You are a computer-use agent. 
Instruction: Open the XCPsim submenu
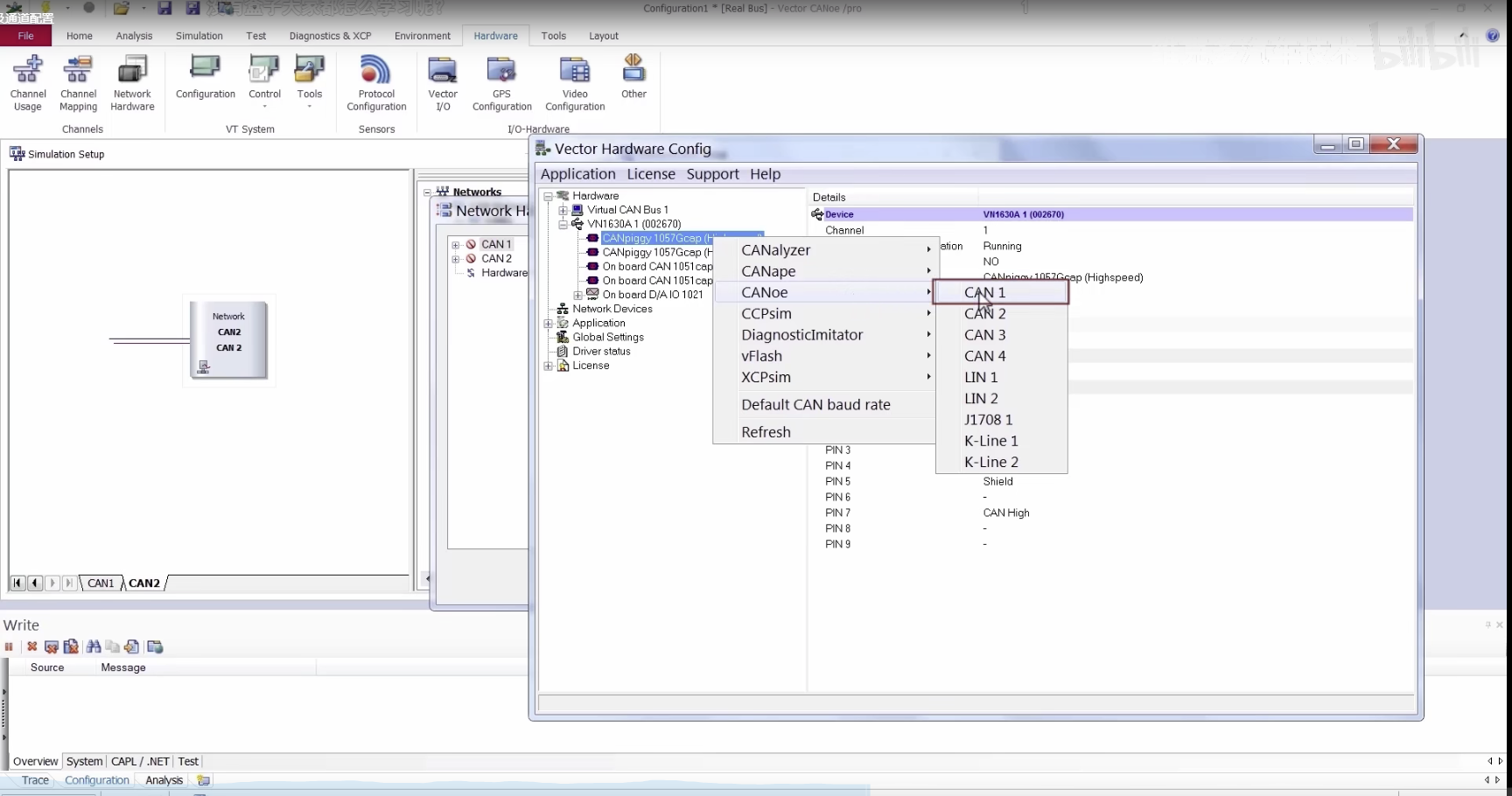pyautogui.click(x=825, y=377)
